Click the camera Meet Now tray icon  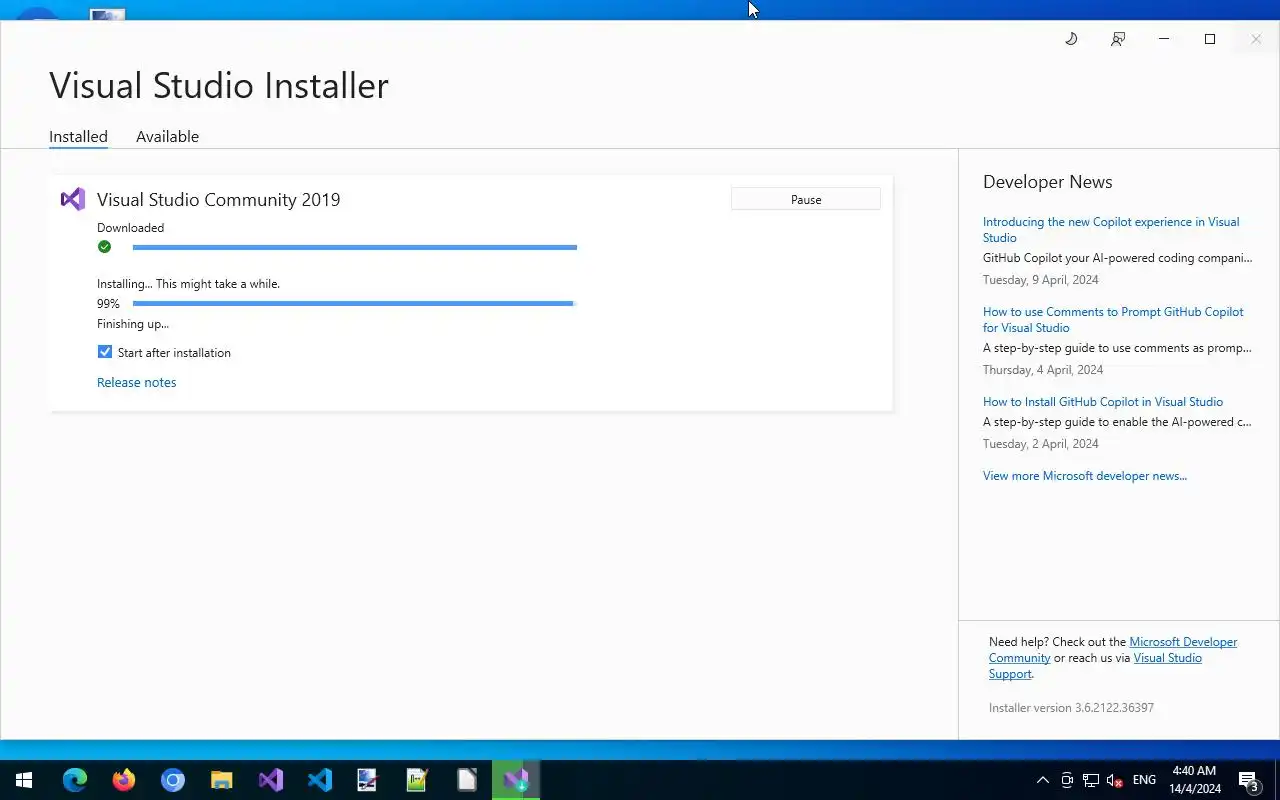coord(1067,780)
